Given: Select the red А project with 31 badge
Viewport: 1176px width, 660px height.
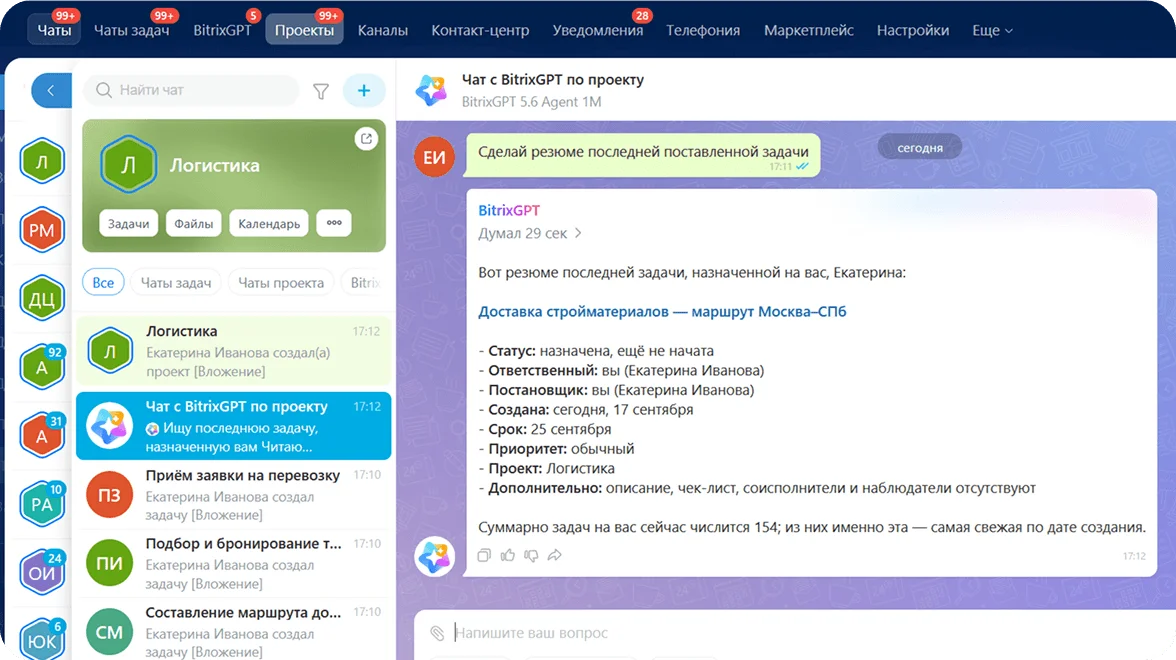Looking at the screenshot, I should tap(42, 436).
